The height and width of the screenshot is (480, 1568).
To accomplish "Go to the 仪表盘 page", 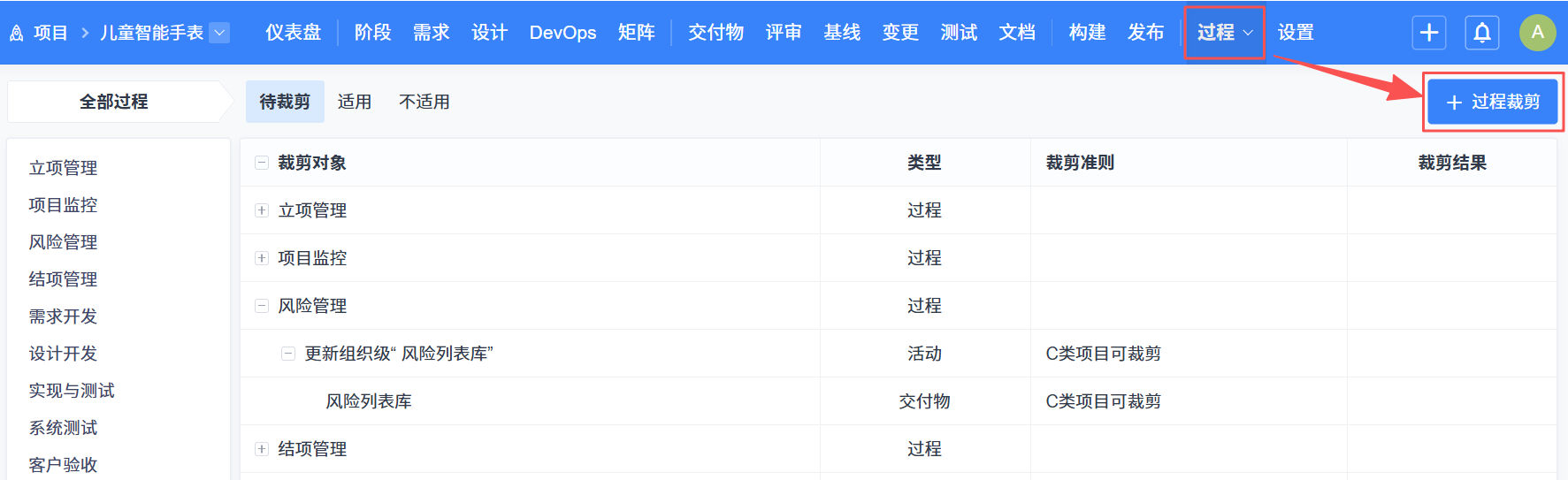I will [x=293, y=33].
